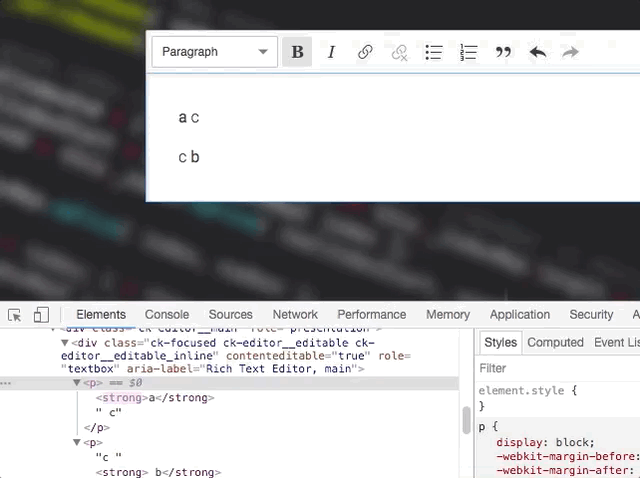Viewport: 640px width, 478px height.
Task: Click the Unlink icon
Action: coord(399,52)
